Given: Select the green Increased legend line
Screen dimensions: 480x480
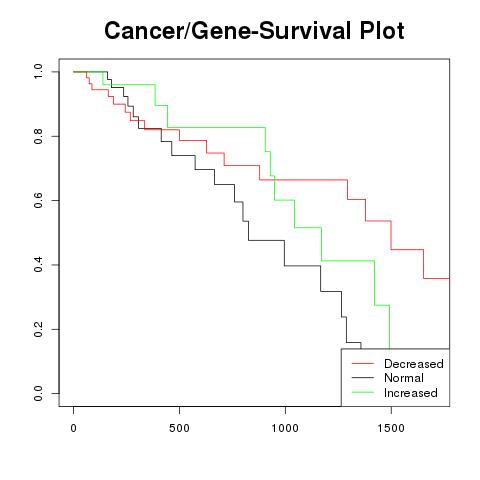Looking at the screenshot, I should pyautogui.click(x=363, y=392).
